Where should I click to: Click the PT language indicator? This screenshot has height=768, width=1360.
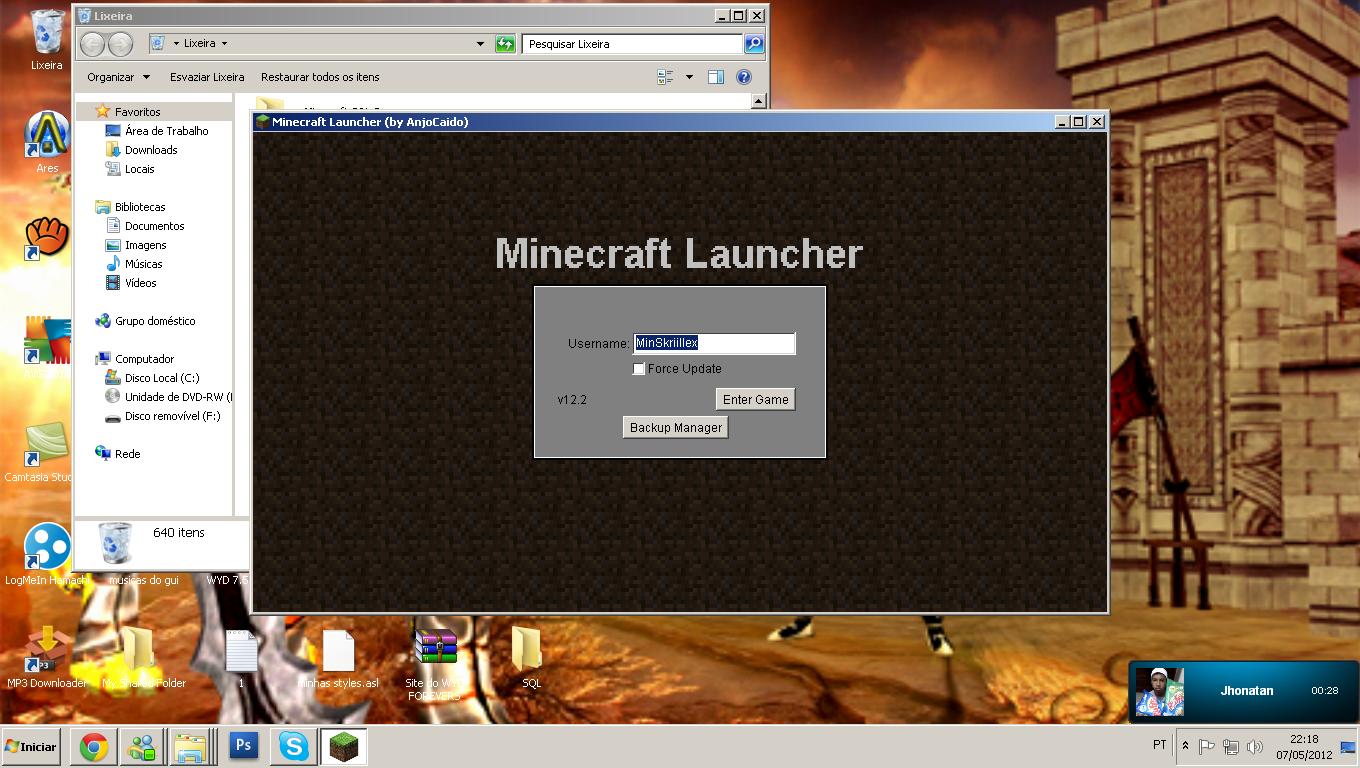pos(1160,745)
